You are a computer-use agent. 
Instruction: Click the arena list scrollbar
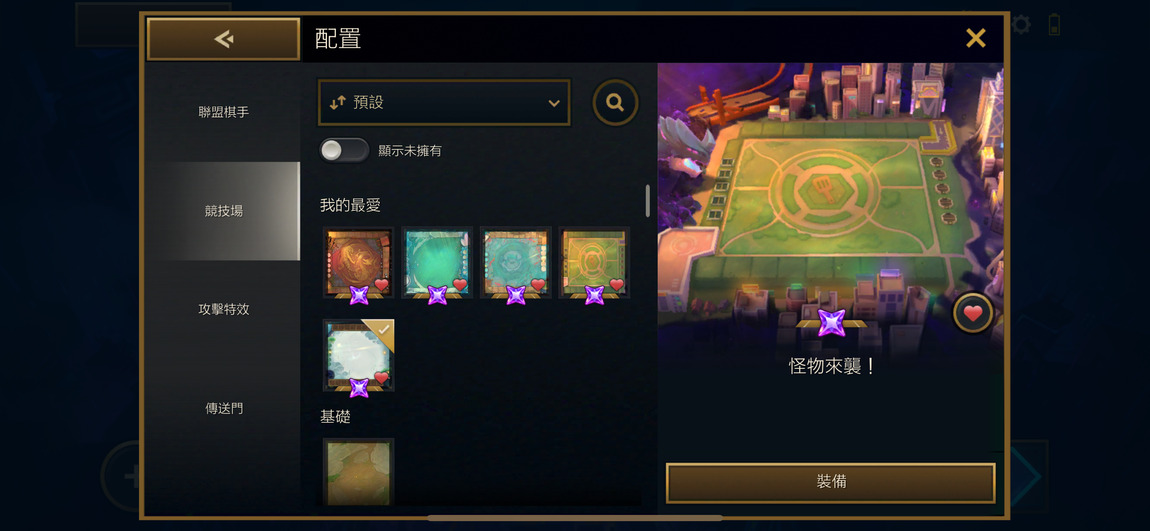pos(648,200)
